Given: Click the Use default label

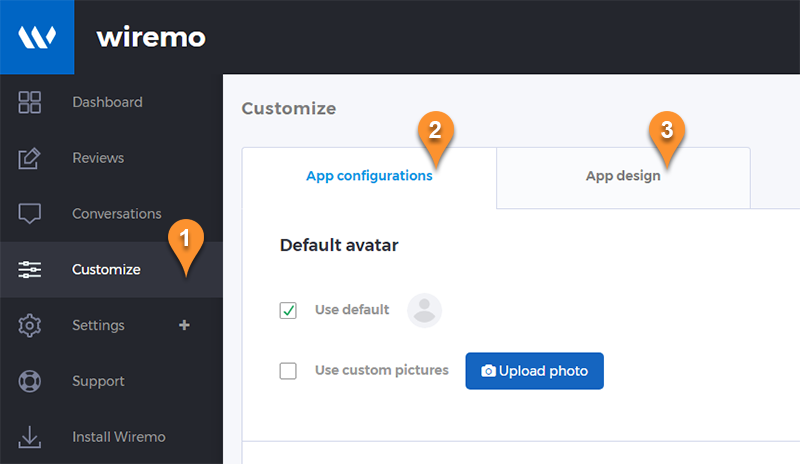Looking at the screenshot, I should click(352, 310).
